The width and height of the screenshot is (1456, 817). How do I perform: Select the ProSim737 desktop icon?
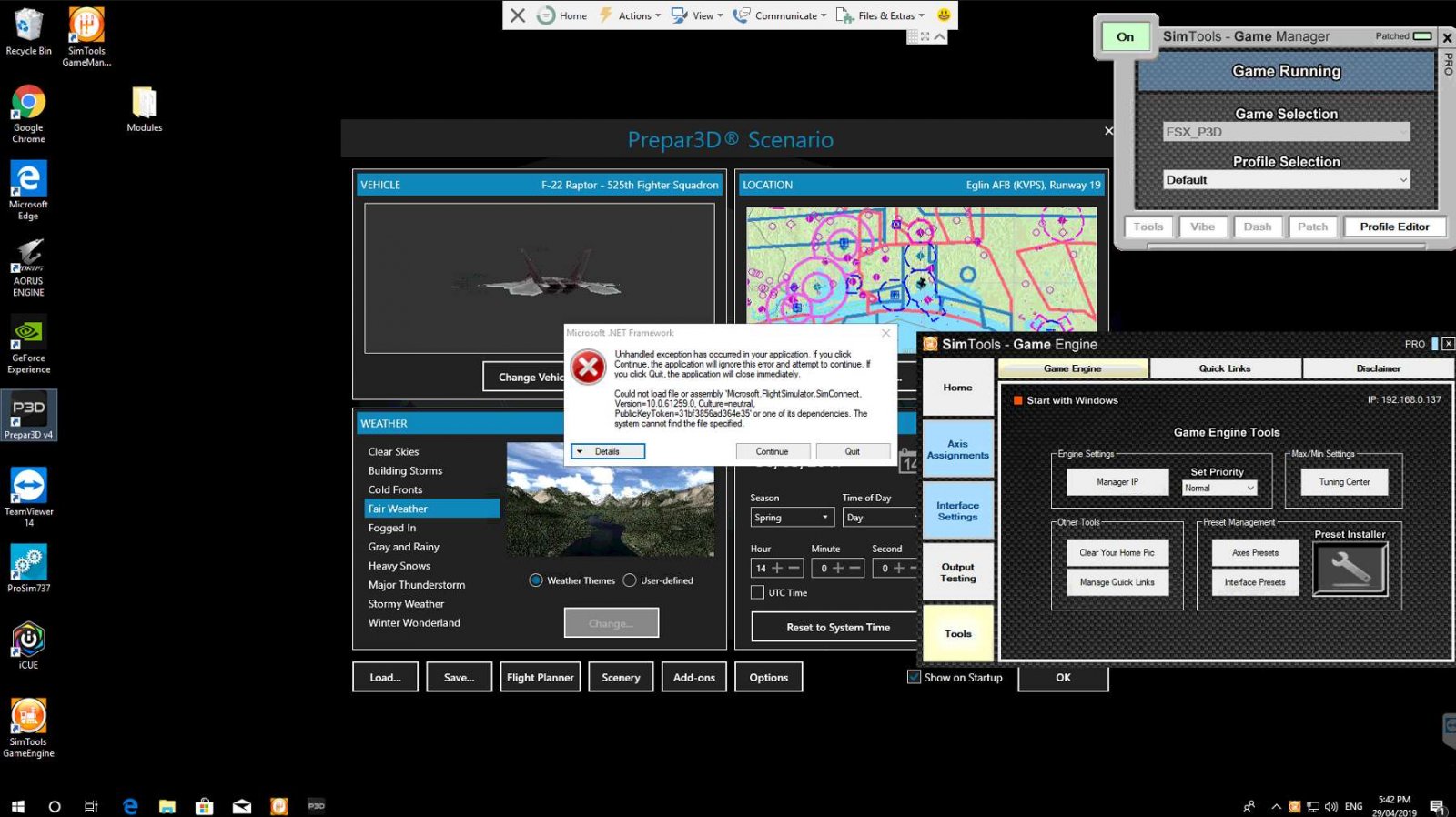click(28, 570)
